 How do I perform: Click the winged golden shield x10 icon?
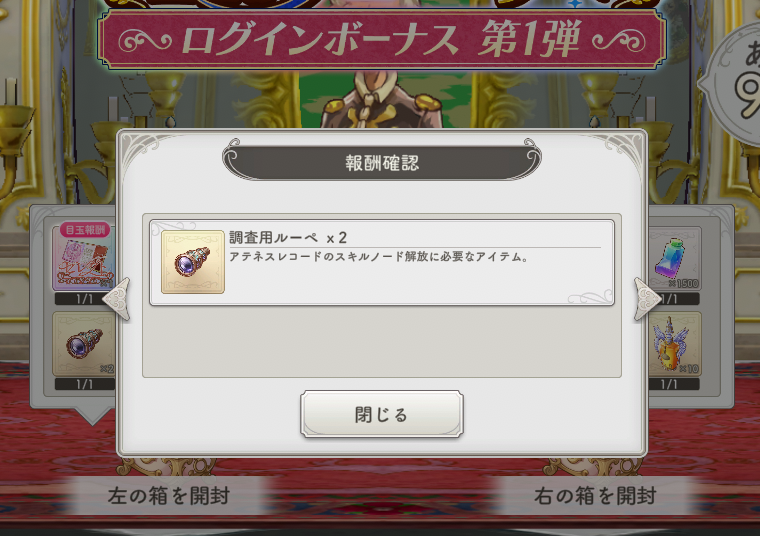[674, 344]
